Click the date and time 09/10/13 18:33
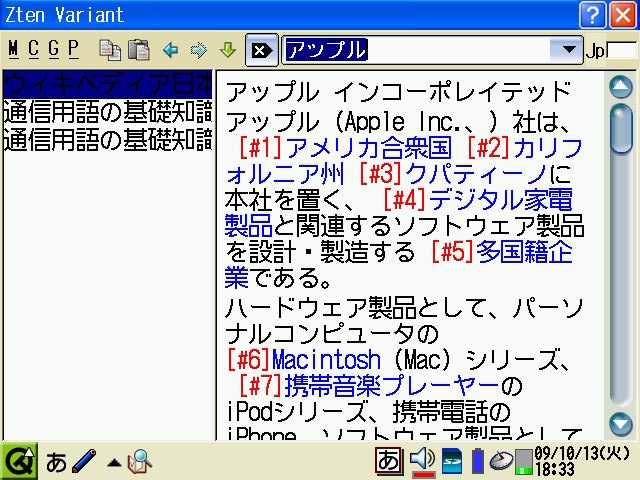 tap(582, 461)
